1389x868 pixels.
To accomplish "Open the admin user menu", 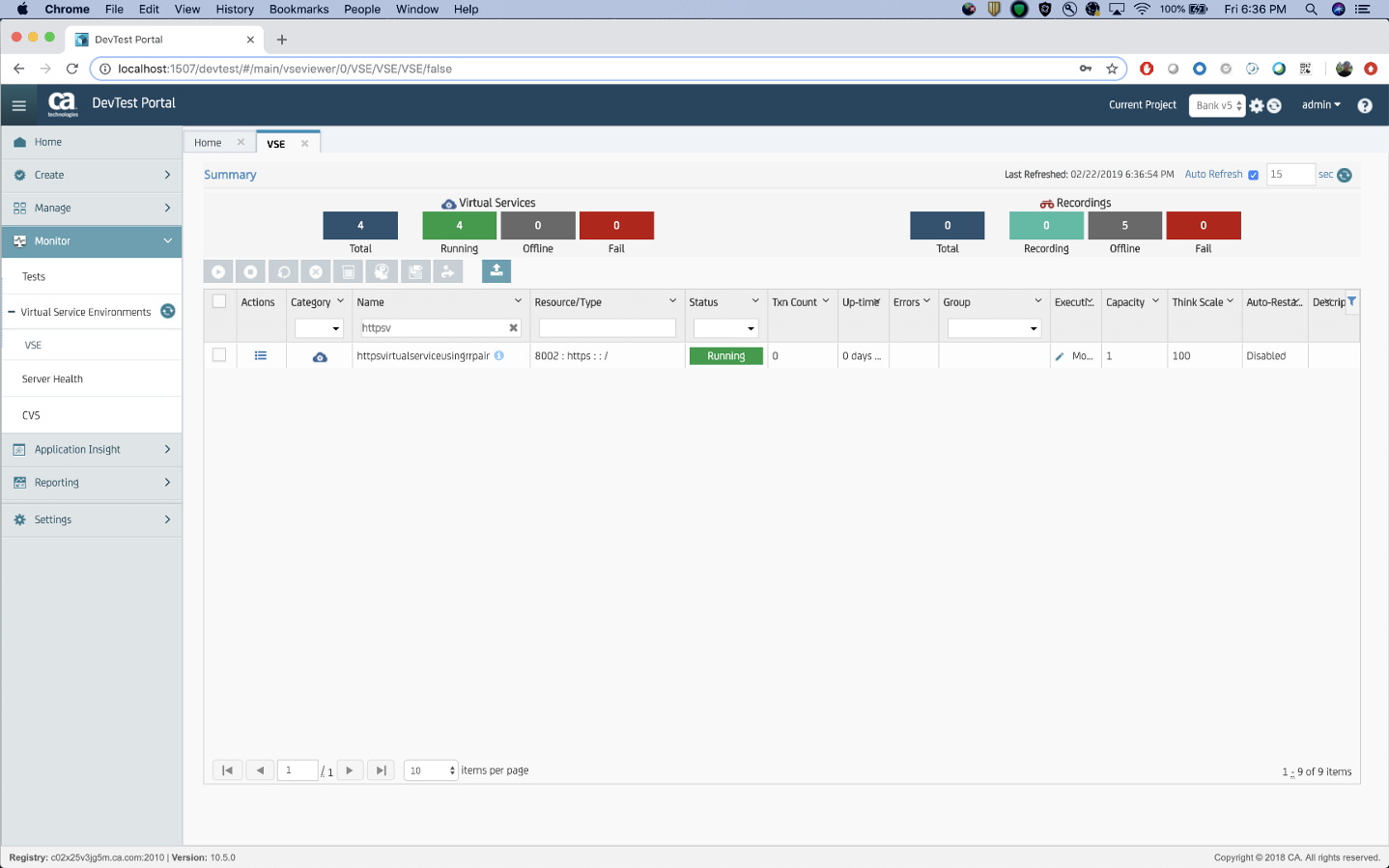I will point(1320,105).
